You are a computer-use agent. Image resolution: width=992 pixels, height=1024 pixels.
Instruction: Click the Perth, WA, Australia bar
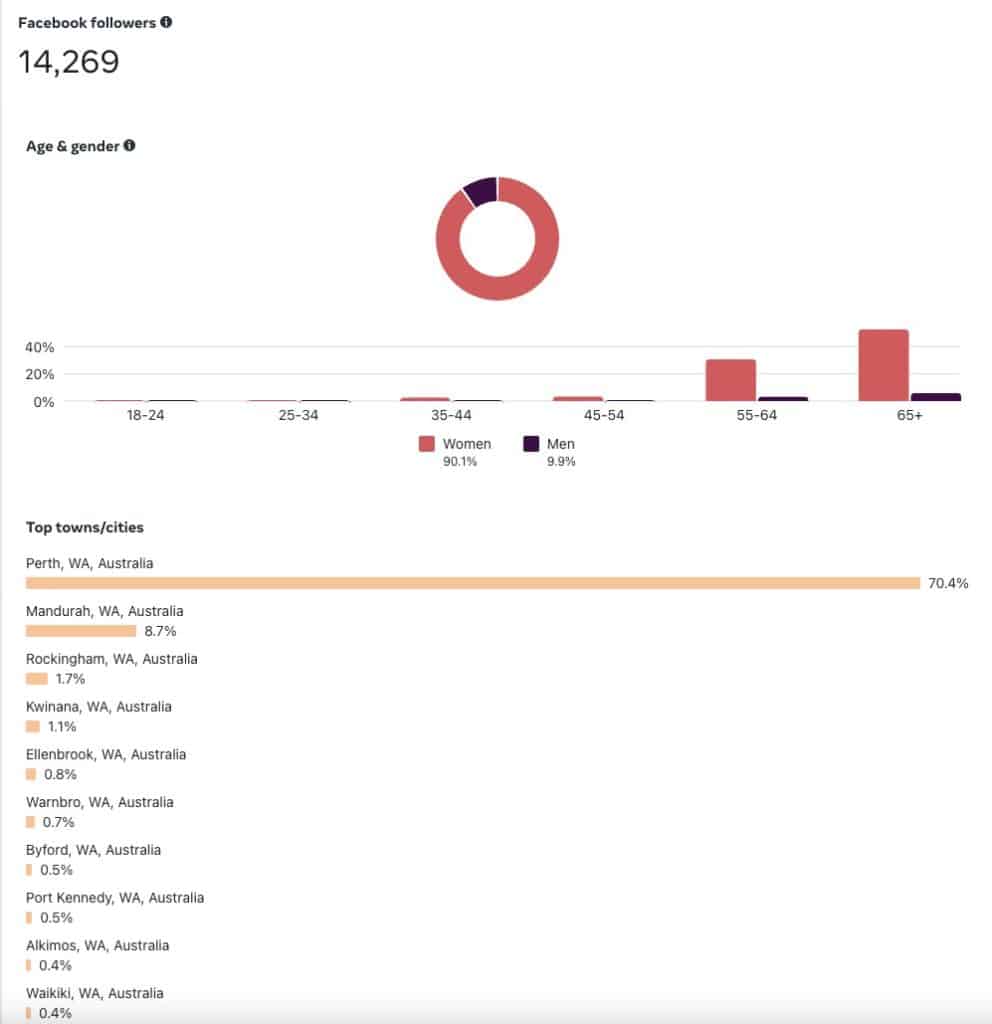tap(472, 583)
